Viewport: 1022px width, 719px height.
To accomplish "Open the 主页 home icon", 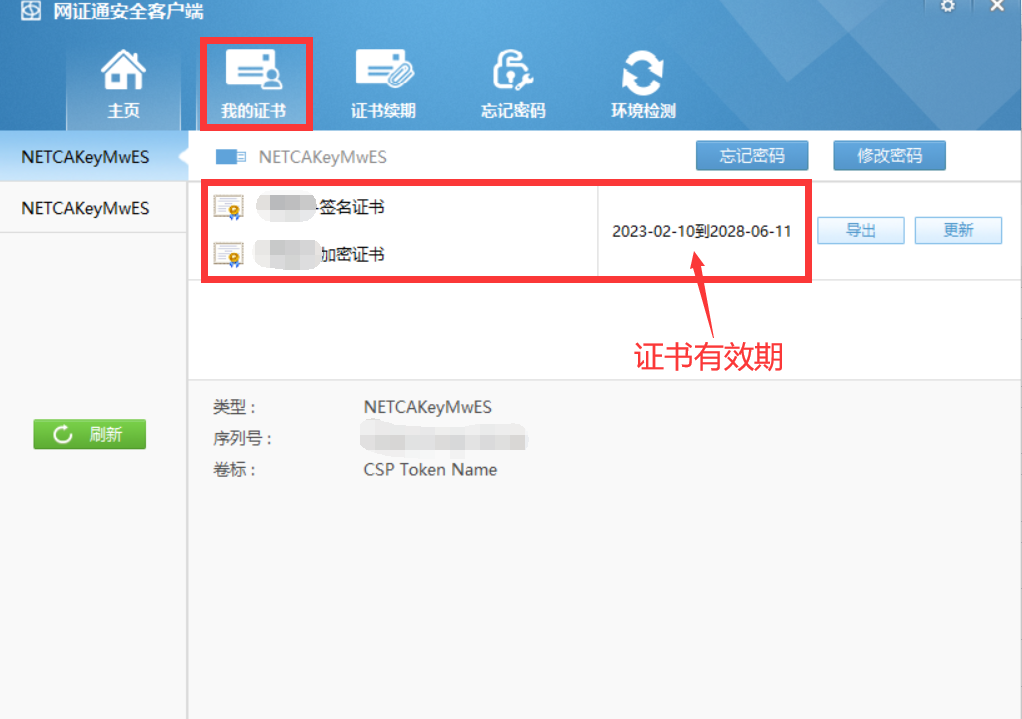I will tap(123, 70).
